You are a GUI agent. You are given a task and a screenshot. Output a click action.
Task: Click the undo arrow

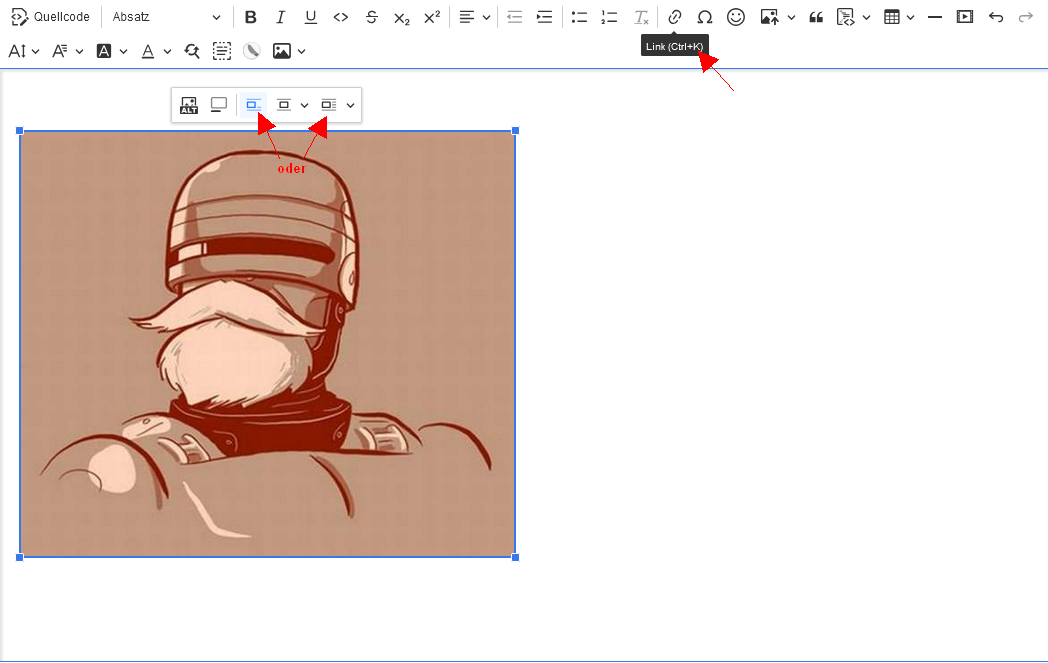996,17
